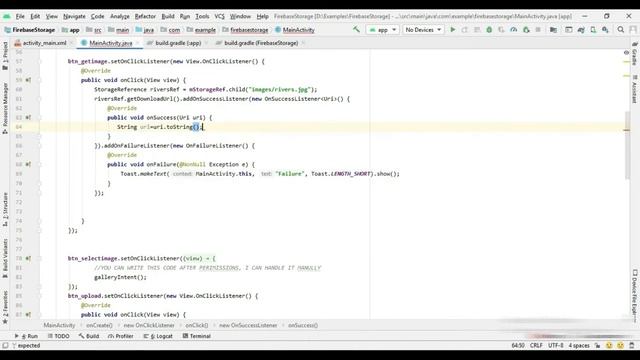Click the read-only lock icon in status bar
Image resolution: width=640 pixels, height=360 pixels.
click(598, 345)
